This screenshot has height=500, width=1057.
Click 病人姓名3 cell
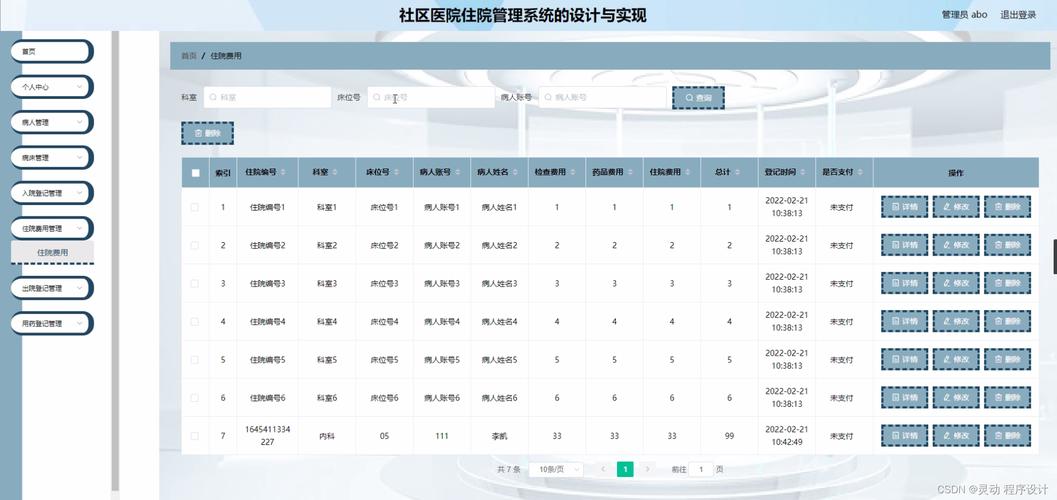click(x=500, y=284)
